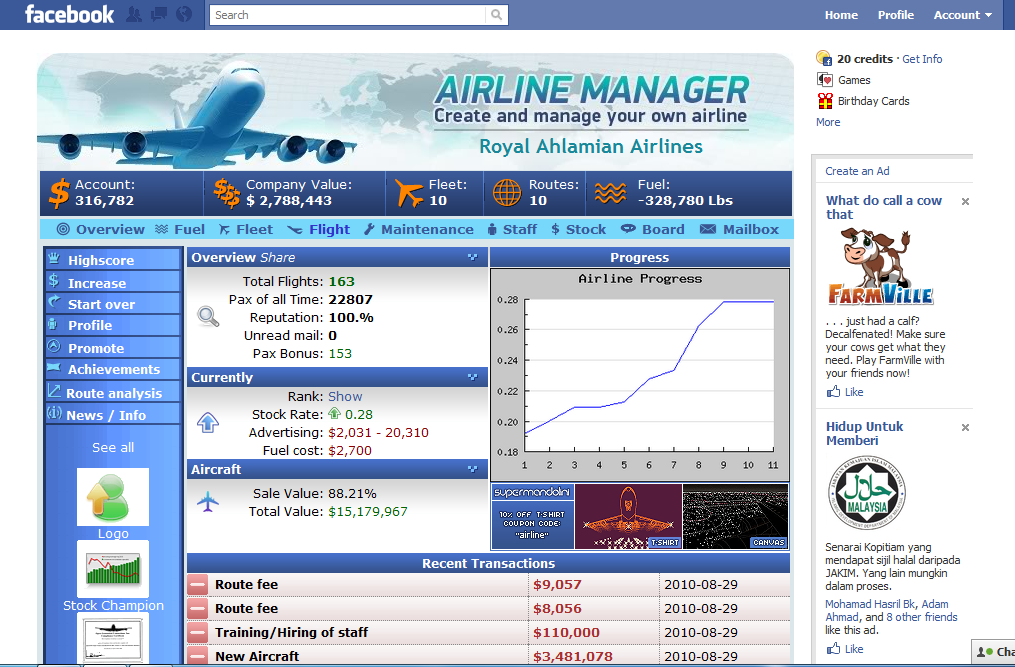Screen dimensions: 1015x667
Task: Collapse the Currently panel using its chevron
Action: 472,377
